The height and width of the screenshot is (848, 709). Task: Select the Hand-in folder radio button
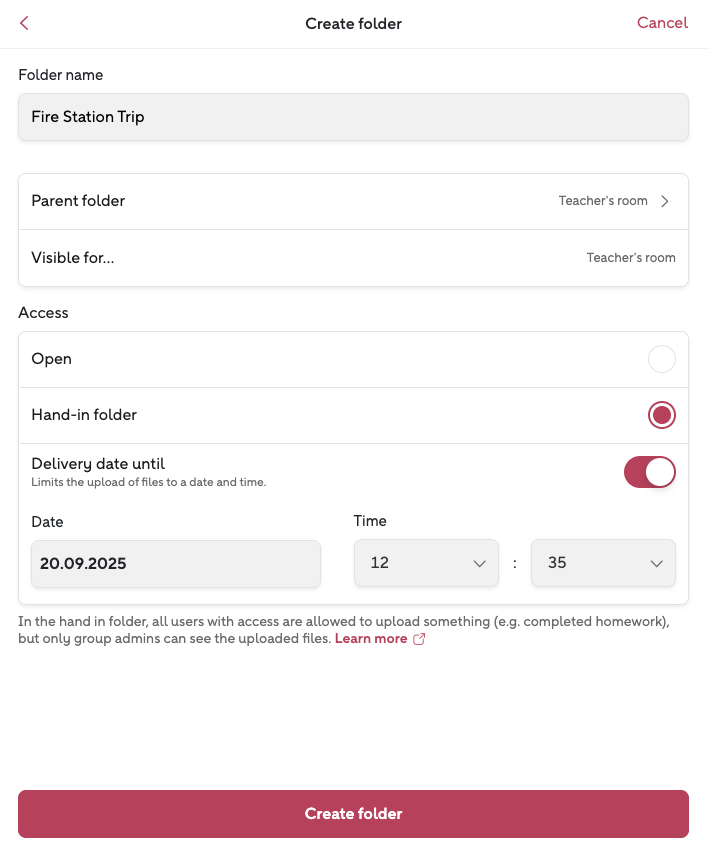(661, 415)
